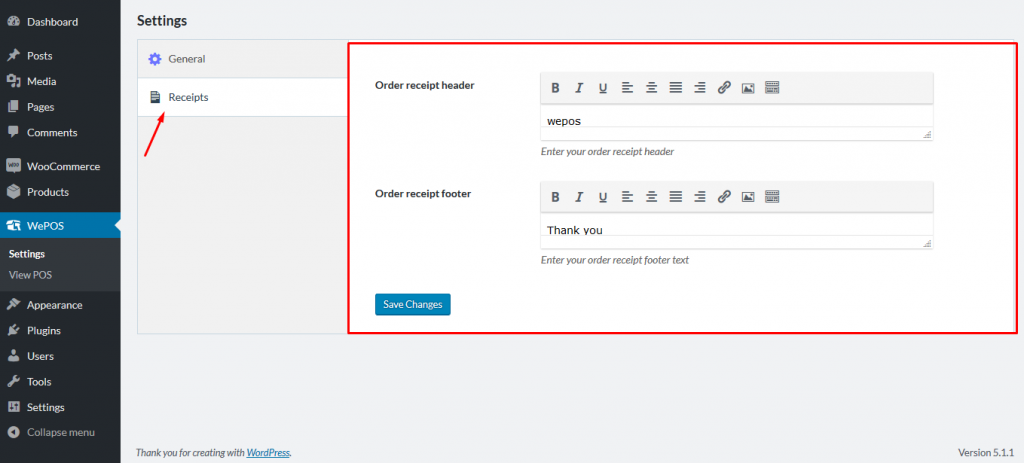Open the Users menu item

point(60,356)
